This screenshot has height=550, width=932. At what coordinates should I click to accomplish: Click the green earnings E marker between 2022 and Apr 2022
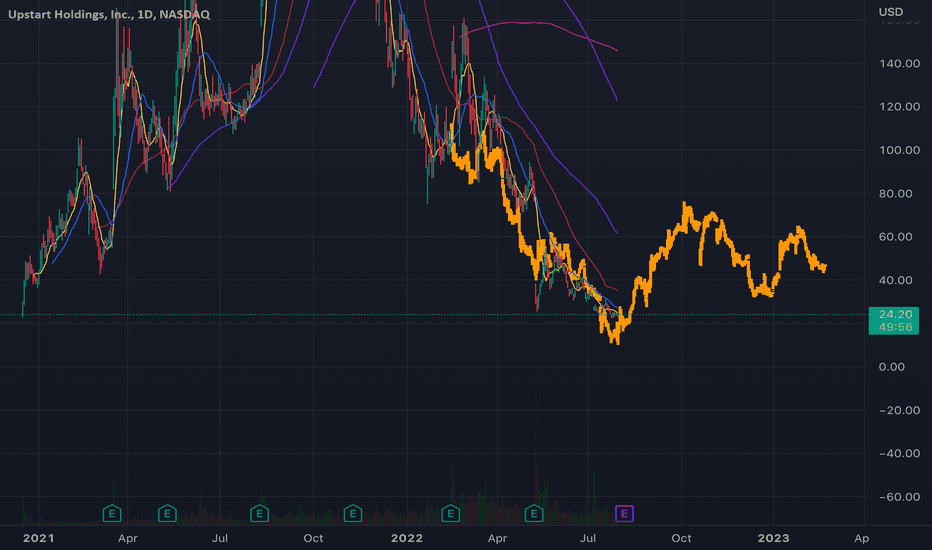[x=451, y=513]
